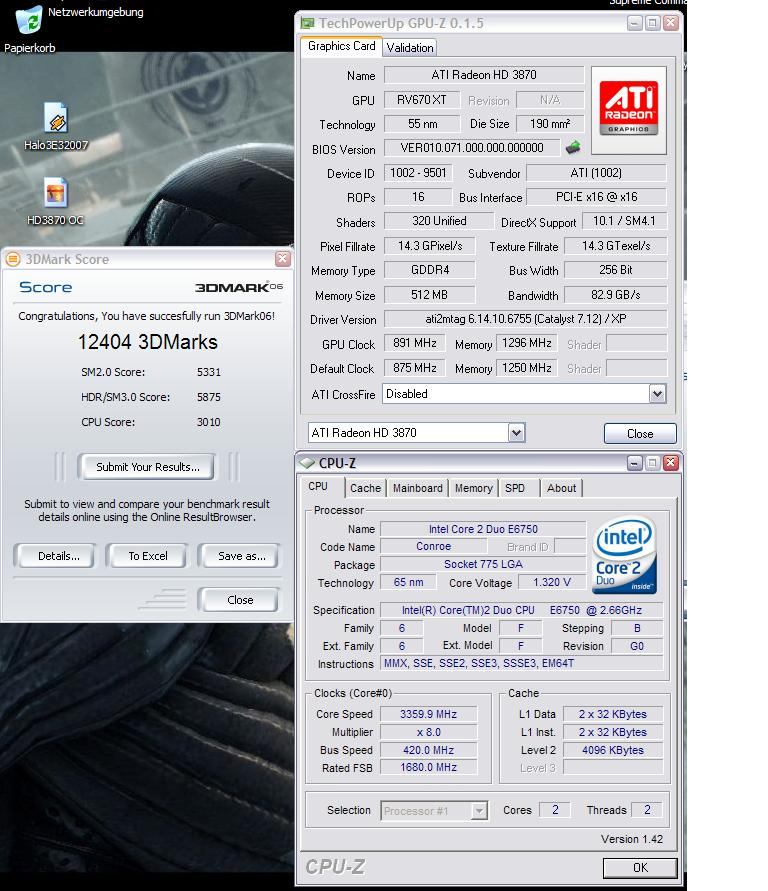The height and width of the screenshot is (891, 768).
Task: Open the Papierkorb recycle bin icon
Action: click(x=29, y=20)
